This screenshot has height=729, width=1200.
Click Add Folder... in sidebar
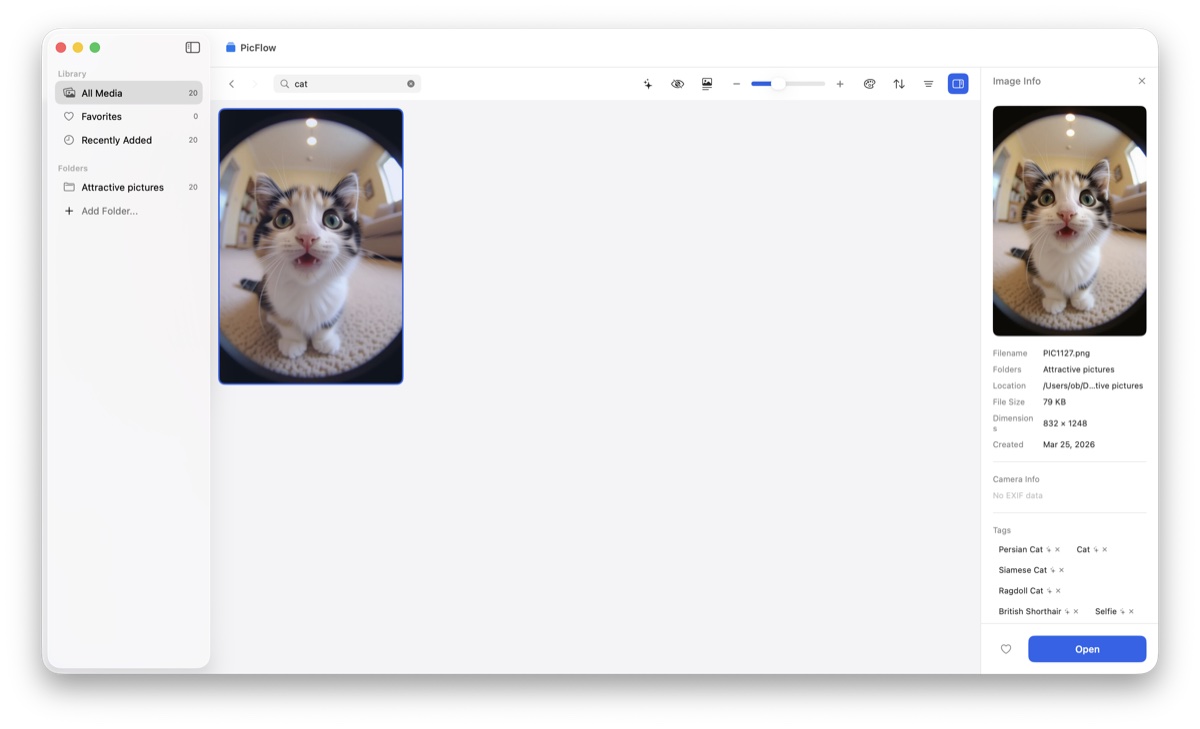pos(110,211)
